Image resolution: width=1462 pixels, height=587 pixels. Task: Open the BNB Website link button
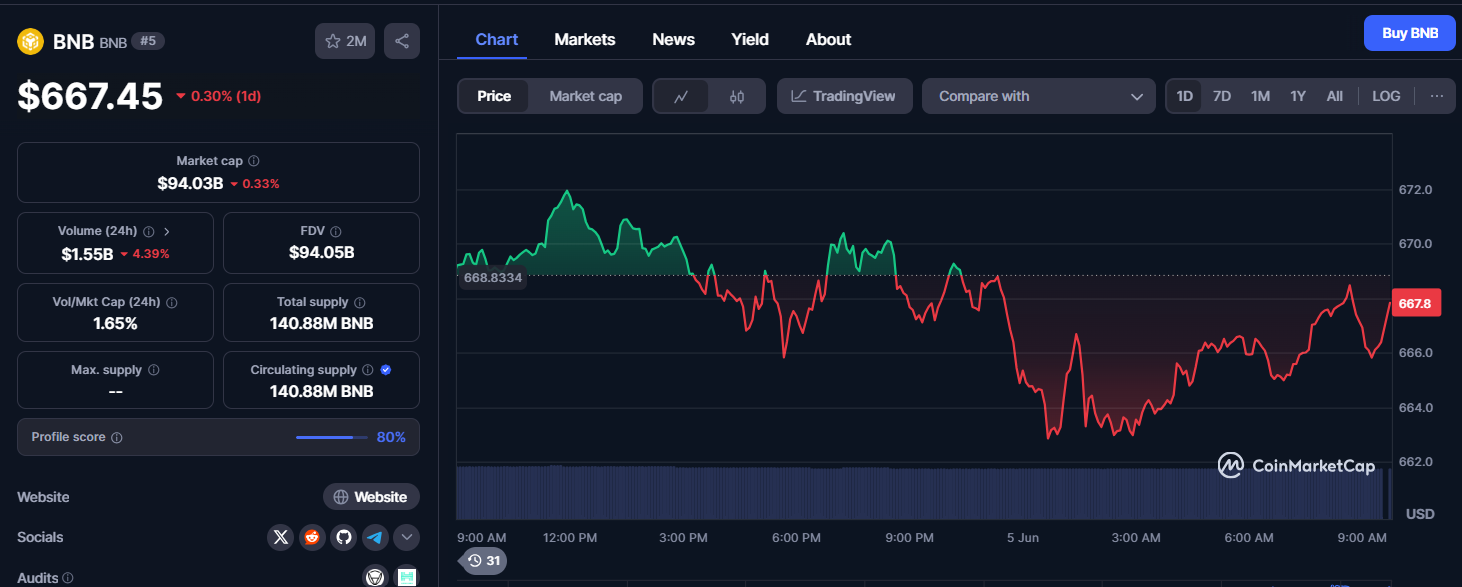click(x=371, y=497)
